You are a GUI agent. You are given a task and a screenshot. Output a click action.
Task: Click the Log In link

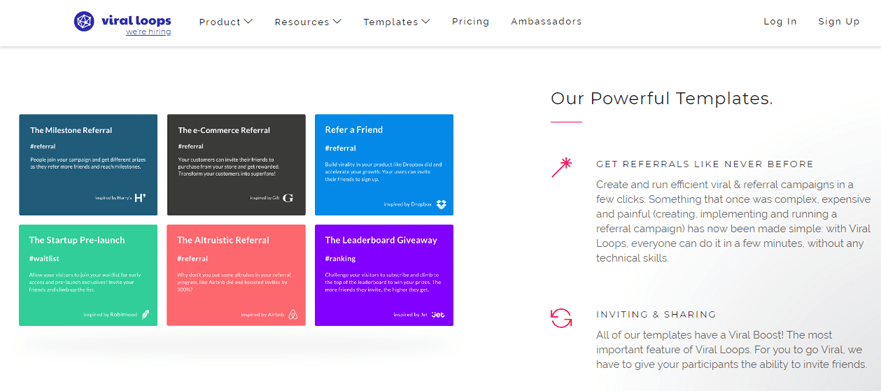coord(780,21)
